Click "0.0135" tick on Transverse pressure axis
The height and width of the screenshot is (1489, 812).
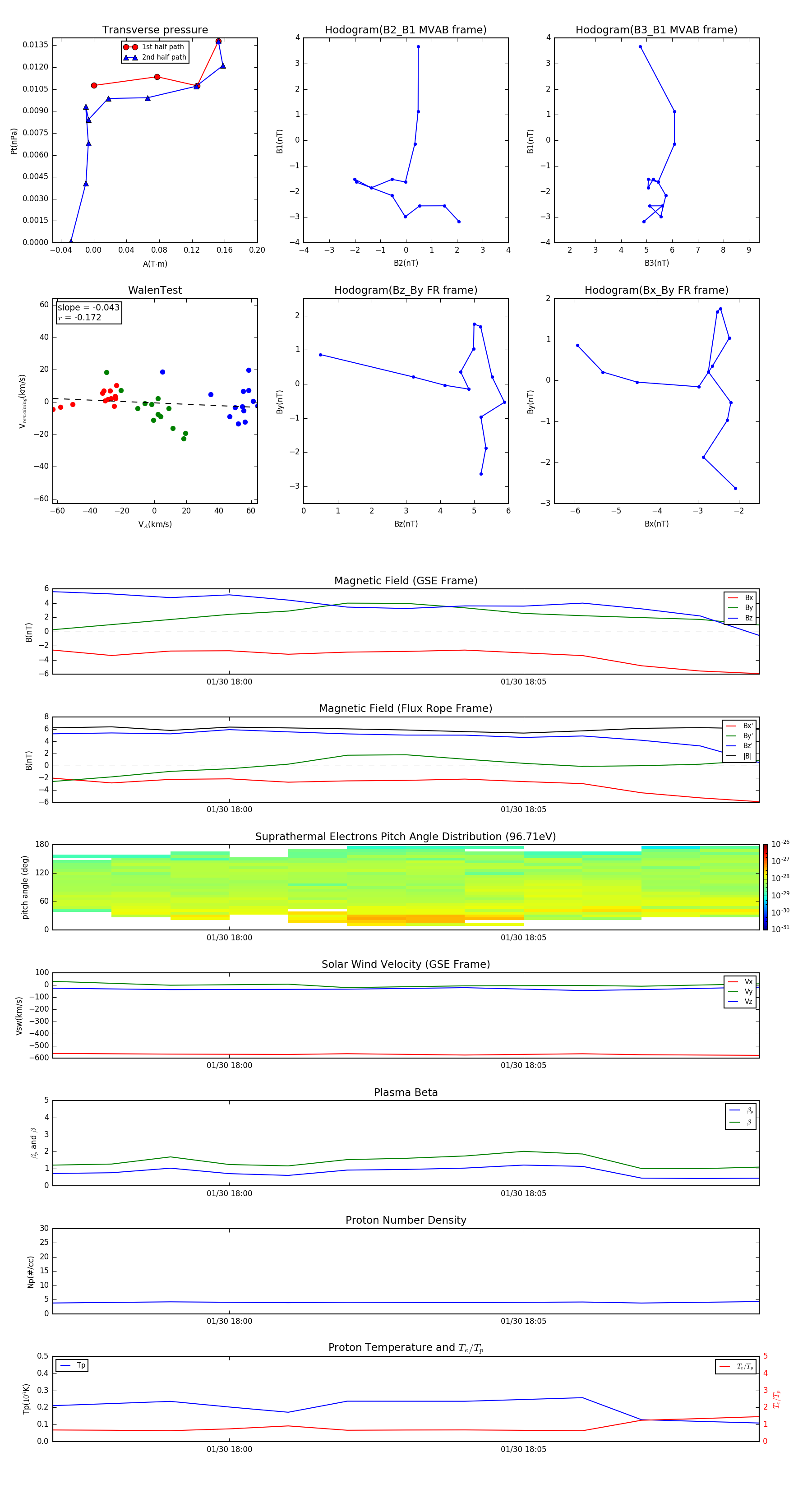35,45
